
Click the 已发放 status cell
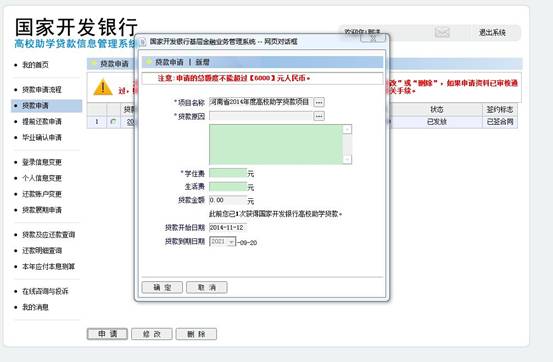click(437, 122)
